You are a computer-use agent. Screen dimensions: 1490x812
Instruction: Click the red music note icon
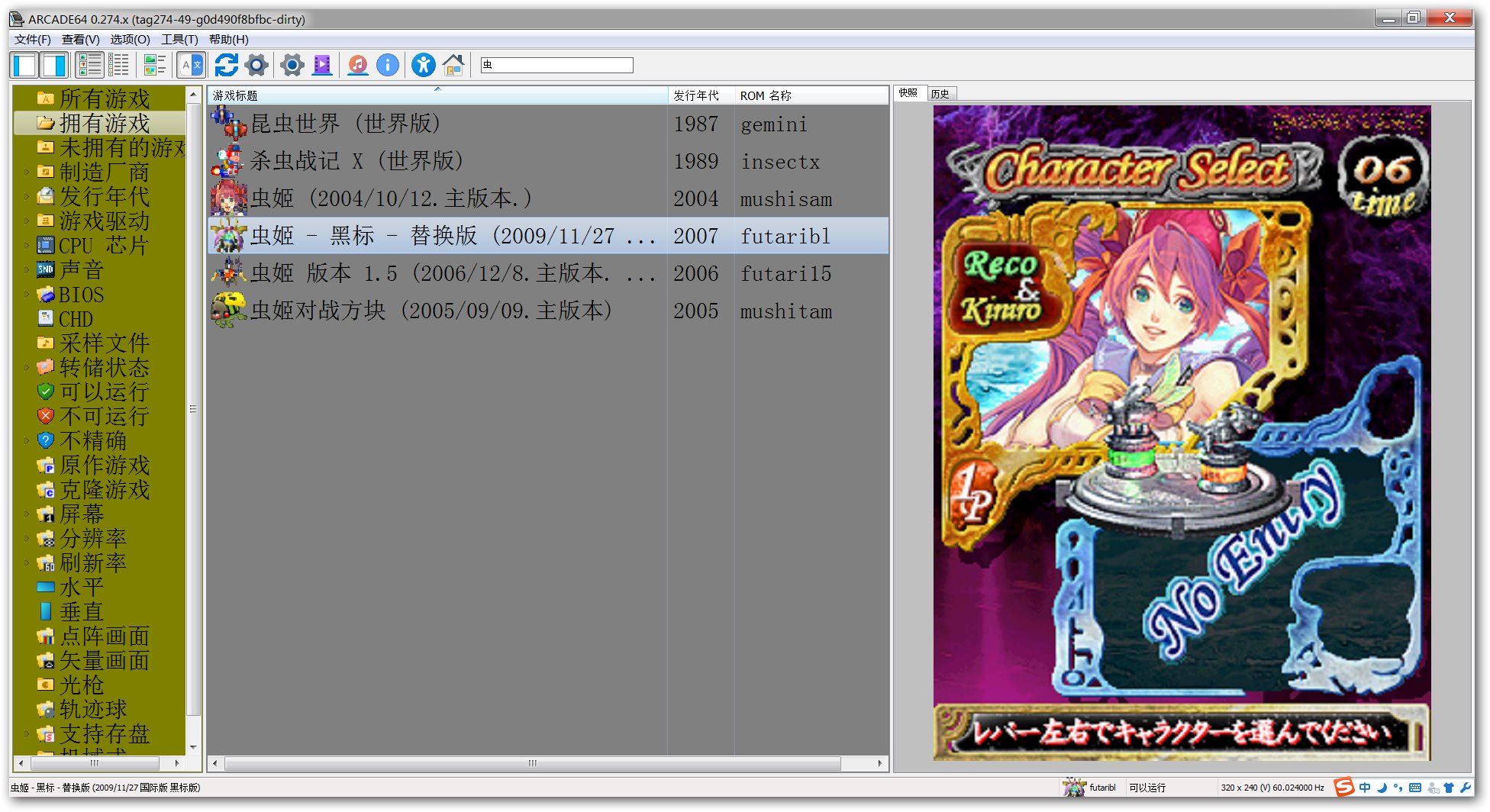pos(357,66)
